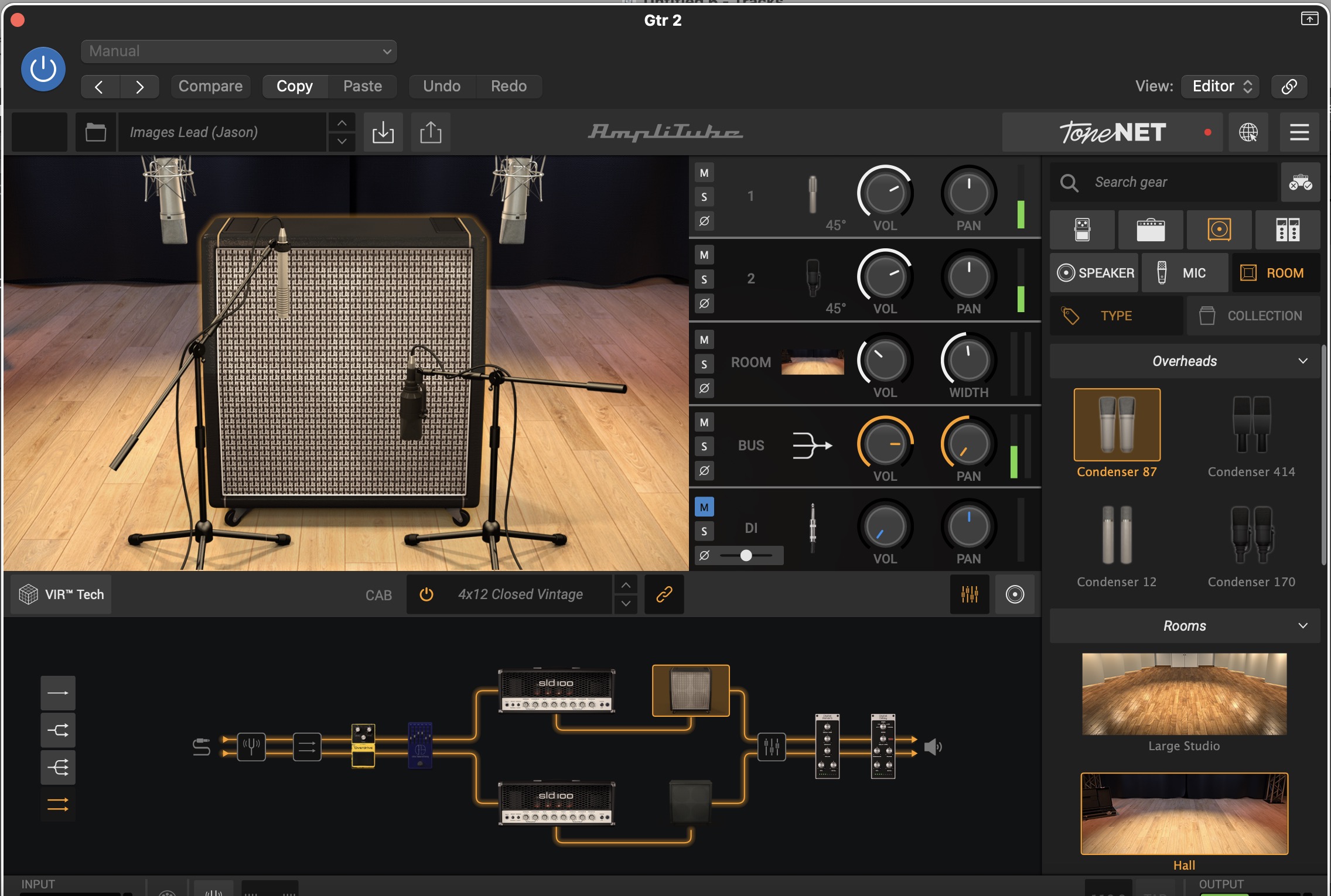Step to previous preset with up arrow
1331x896 pixels.
(342, 123)
